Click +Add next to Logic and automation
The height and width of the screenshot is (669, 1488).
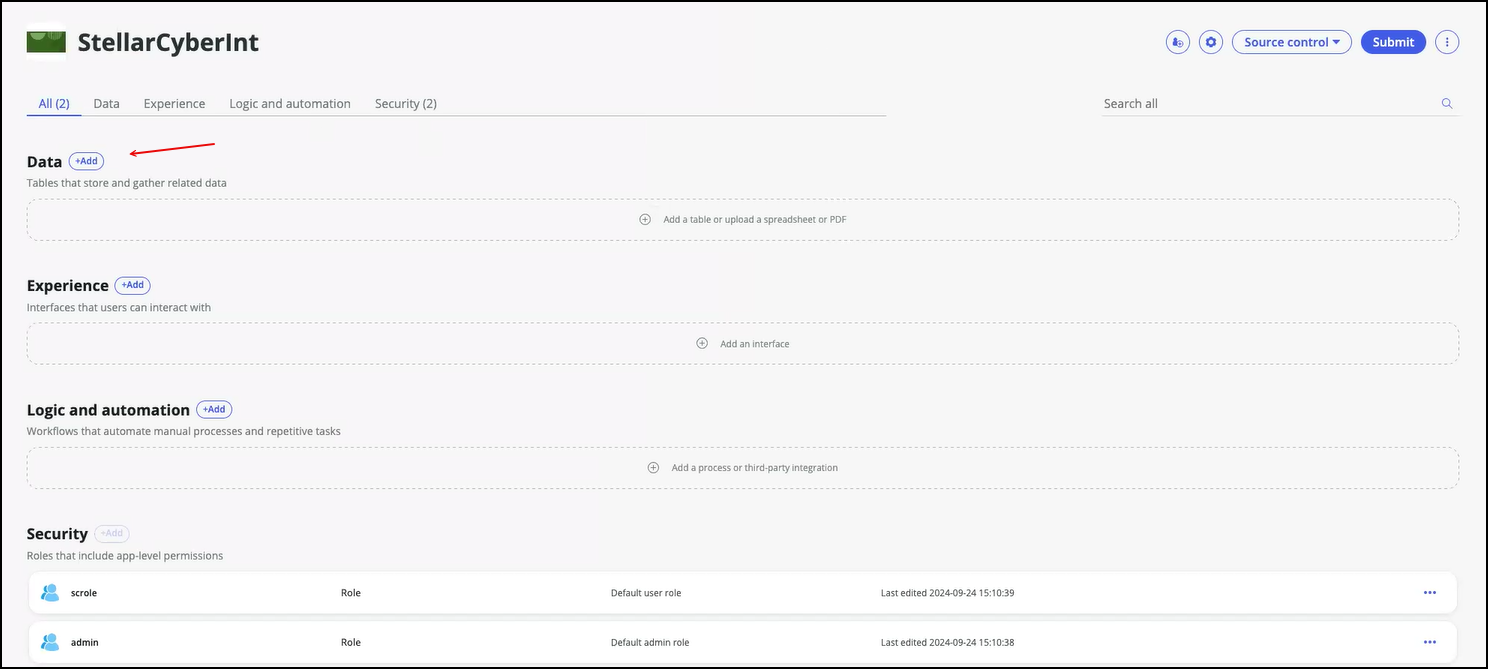(214, 410)
